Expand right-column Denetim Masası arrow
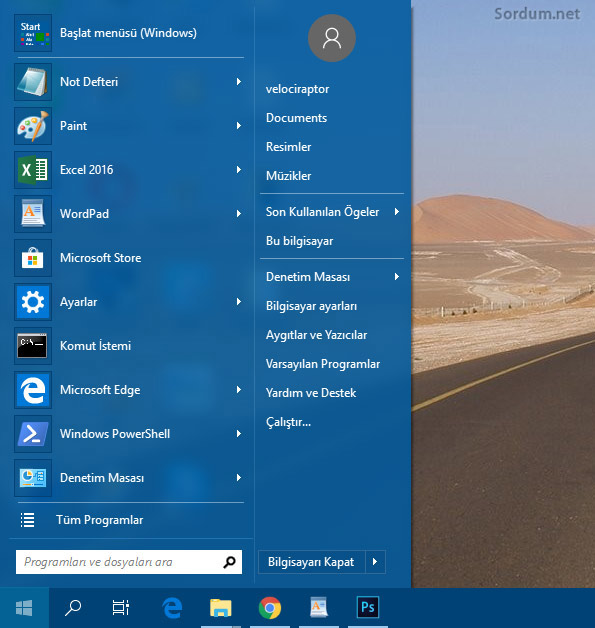The height and width of the screenshot is (628, 595). (x=396, y=277)
